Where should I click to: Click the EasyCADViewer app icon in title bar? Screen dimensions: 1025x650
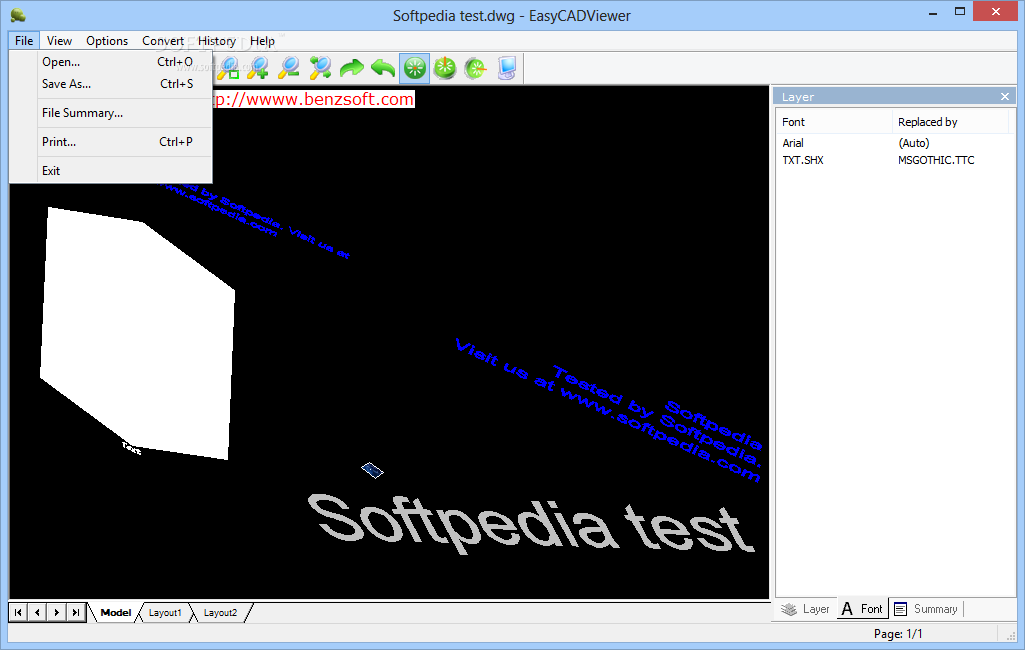(19, 15)
